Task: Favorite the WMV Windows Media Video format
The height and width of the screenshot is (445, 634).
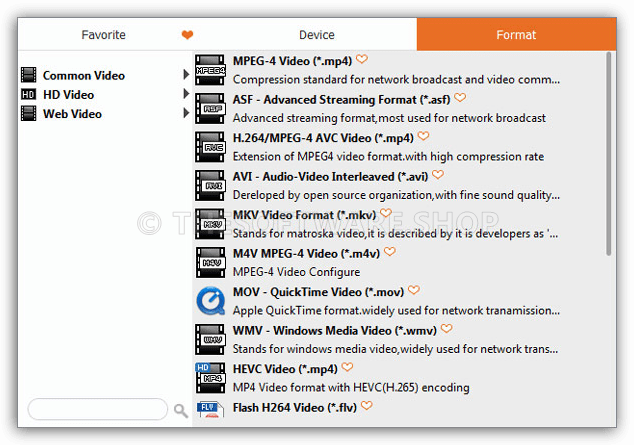Action: 446,329
